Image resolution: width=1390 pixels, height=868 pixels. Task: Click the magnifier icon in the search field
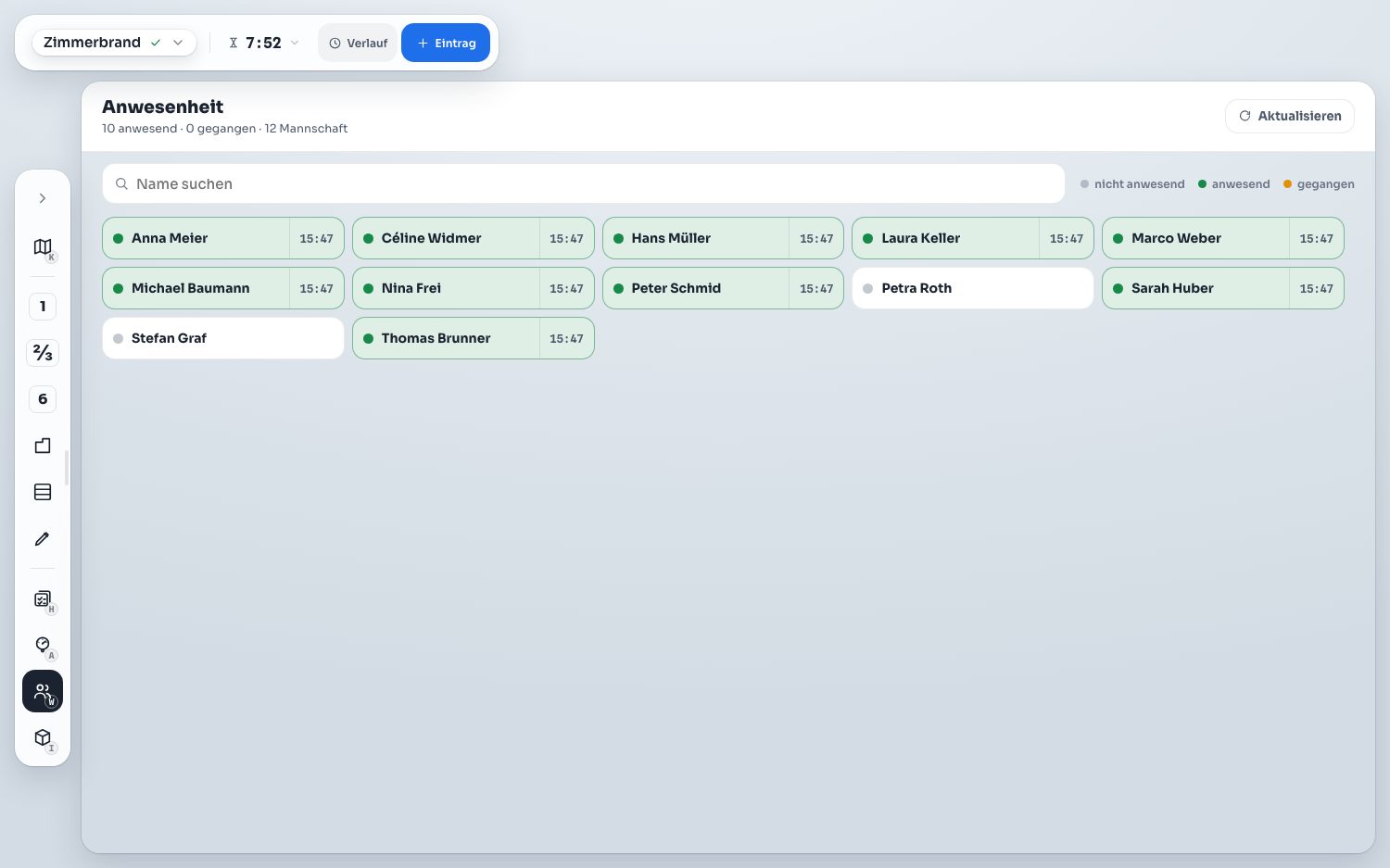121,183
